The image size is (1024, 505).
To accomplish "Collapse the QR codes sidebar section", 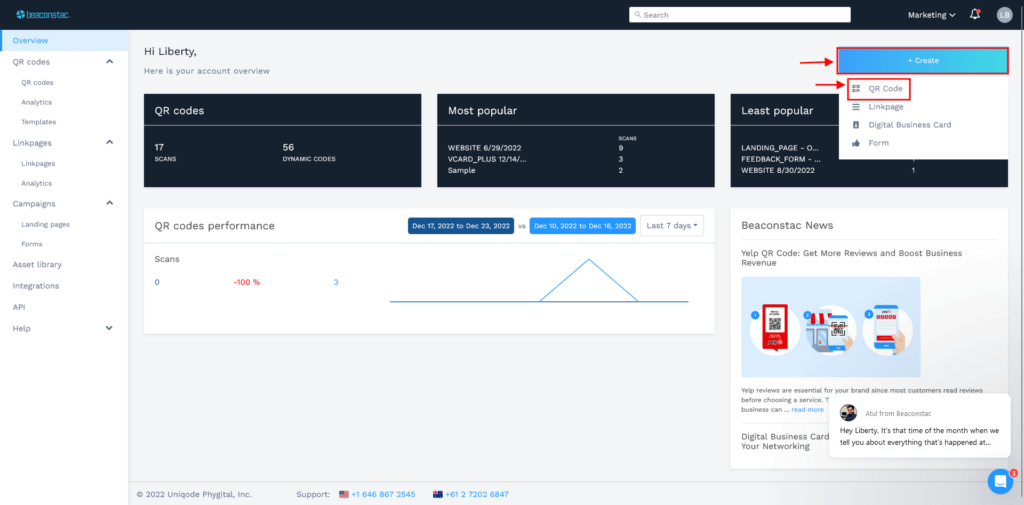I will (x=110, y=61).
